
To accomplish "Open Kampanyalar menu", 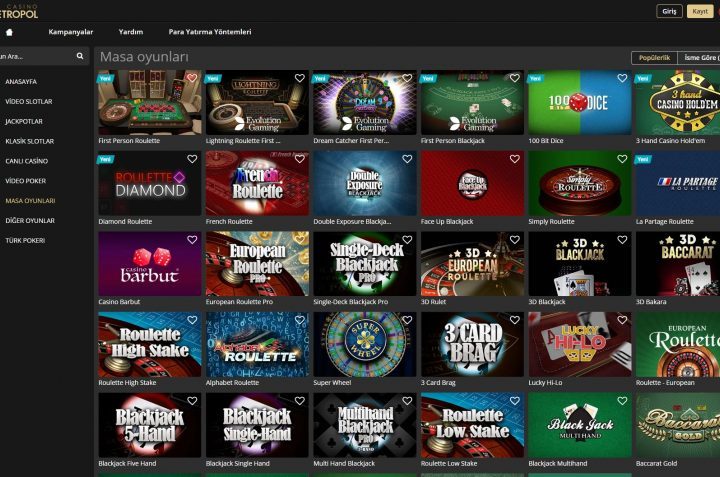I will [x=71, y=32].
